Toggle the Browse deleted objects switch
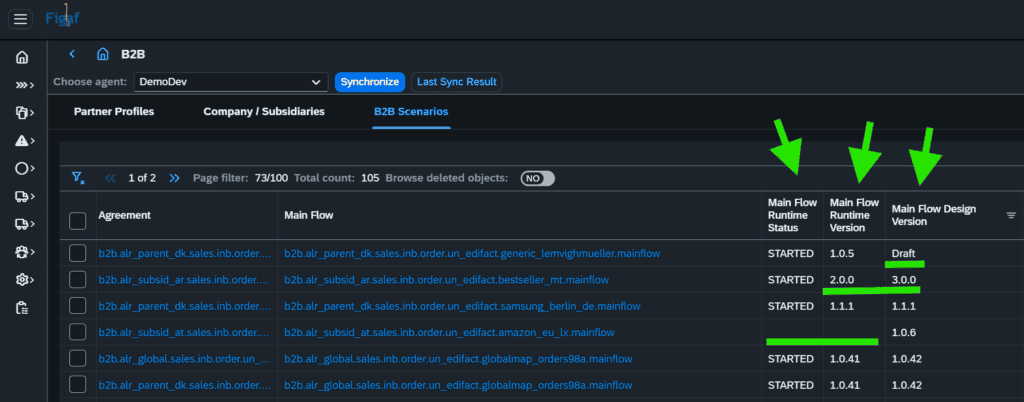1024x402 pixels. [x=537, y=178]
